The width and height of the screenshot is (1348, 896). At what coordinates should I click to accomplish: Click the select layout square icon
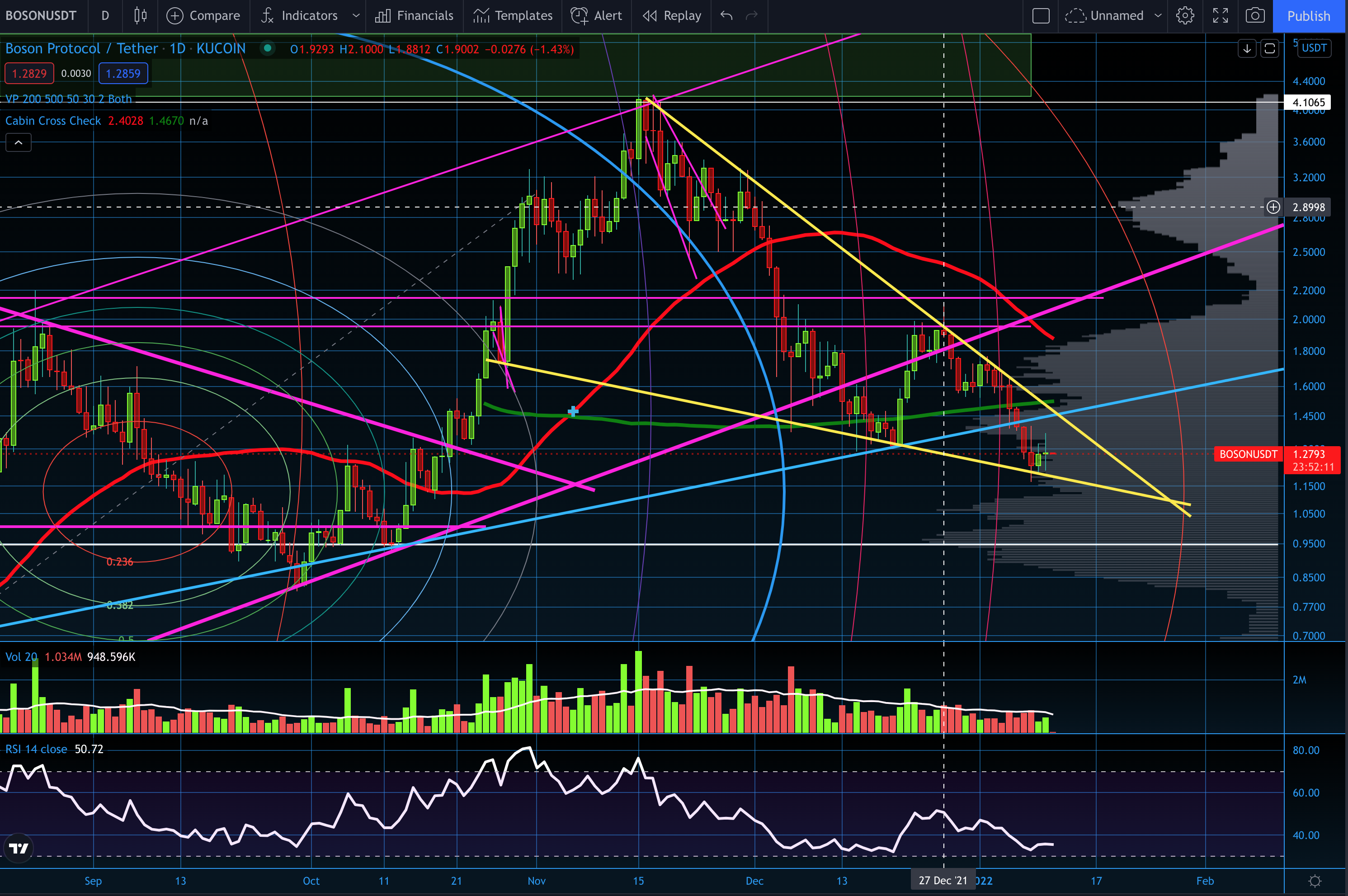coord(1041,15)
